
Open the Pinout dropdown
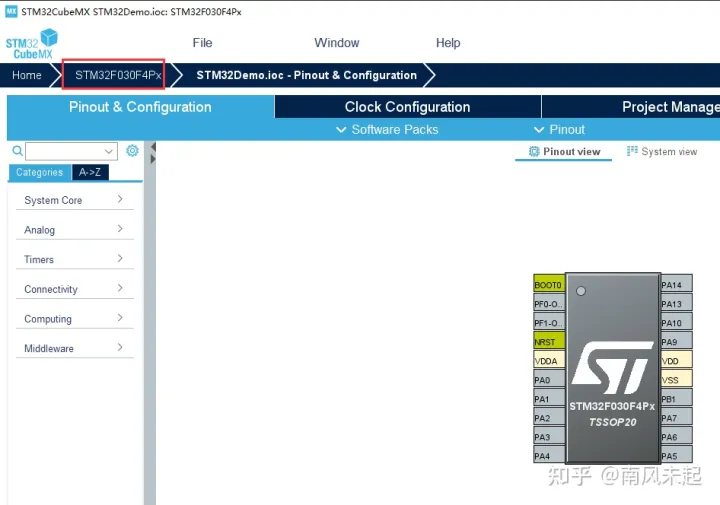click(559, 129)
